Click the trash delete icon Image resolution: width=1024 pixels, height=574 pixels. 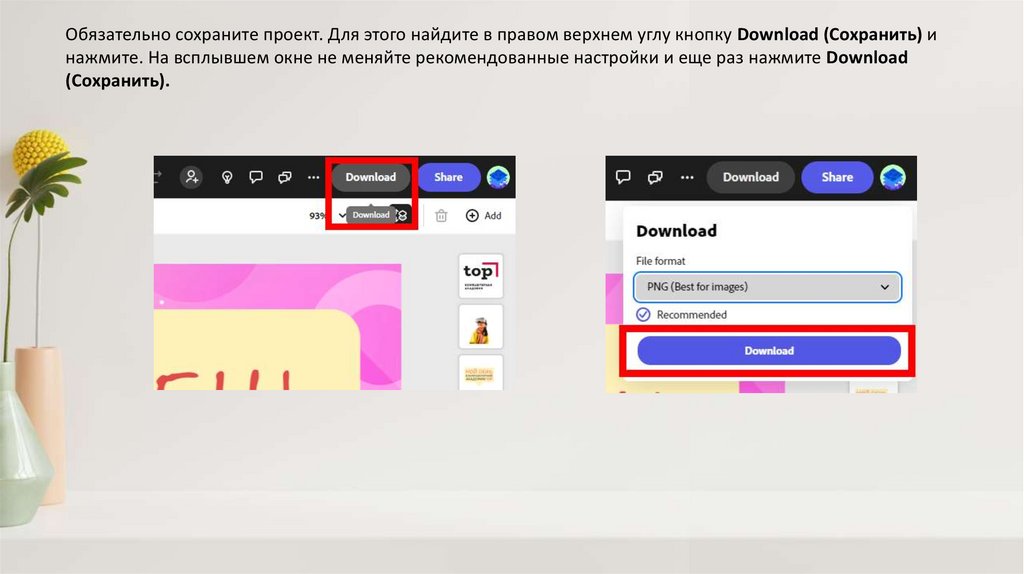(441, 215)
